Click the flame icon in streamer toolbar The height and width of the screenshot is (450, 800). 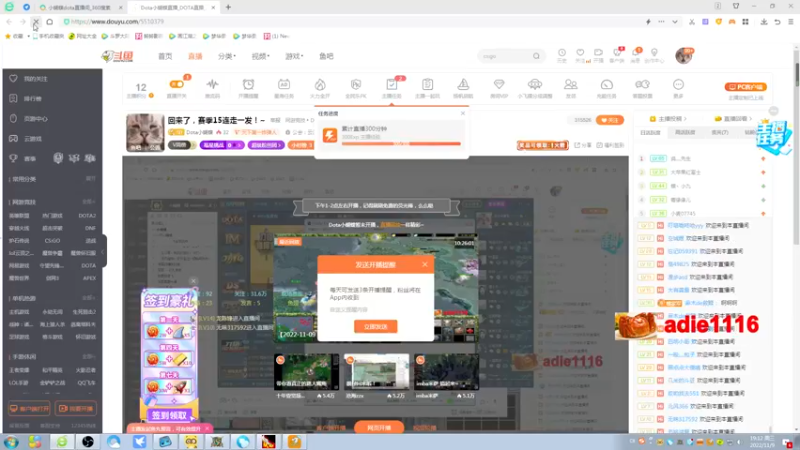(x=320, y=84)
